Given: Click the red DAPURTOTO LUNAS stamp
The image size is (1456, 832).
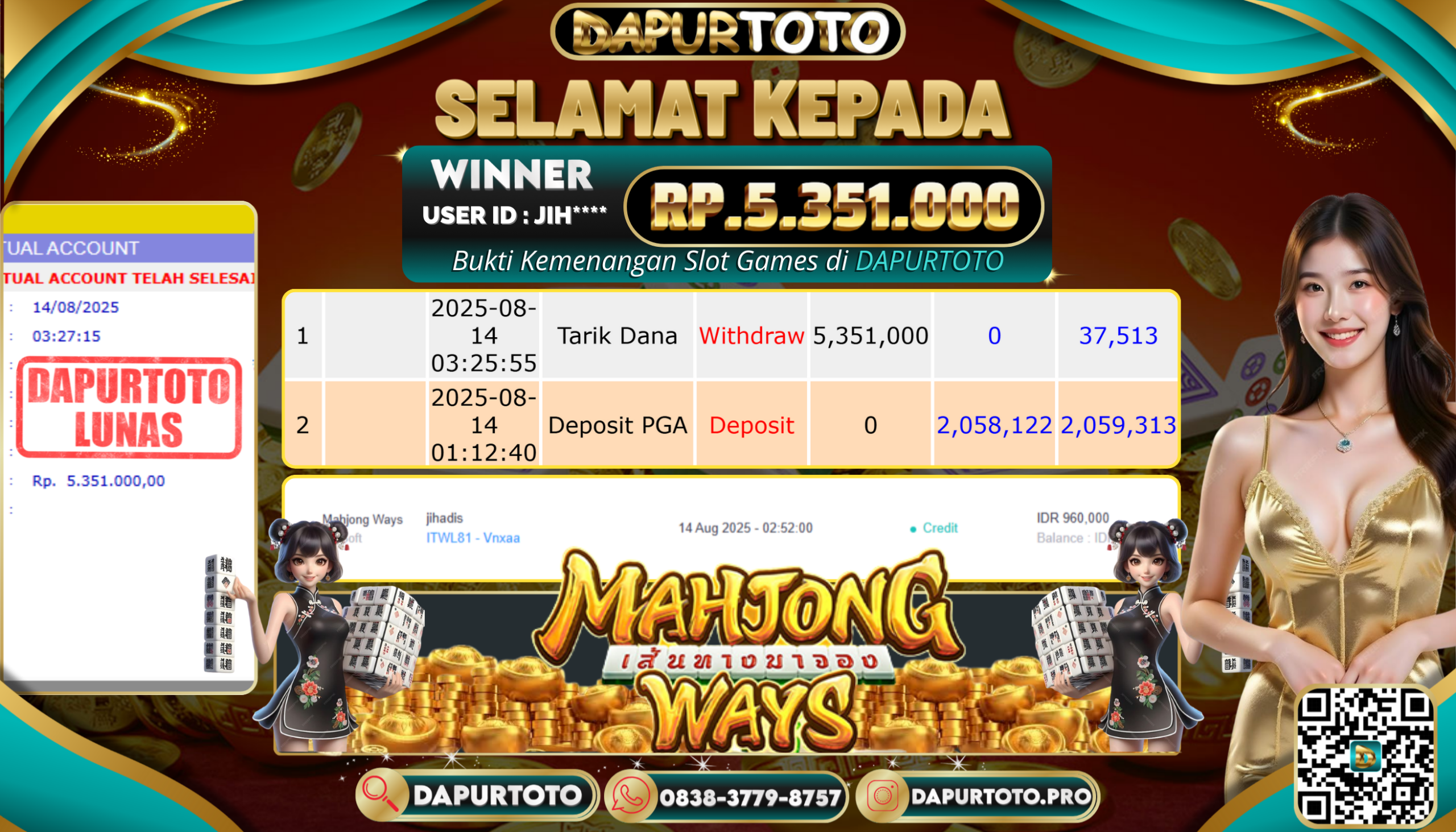Looking at the screenshot, I should 129,407.
